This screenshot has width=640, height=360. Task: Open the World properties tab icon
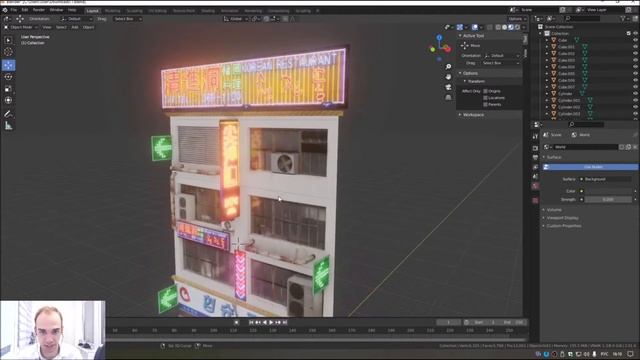click(535, 186)
